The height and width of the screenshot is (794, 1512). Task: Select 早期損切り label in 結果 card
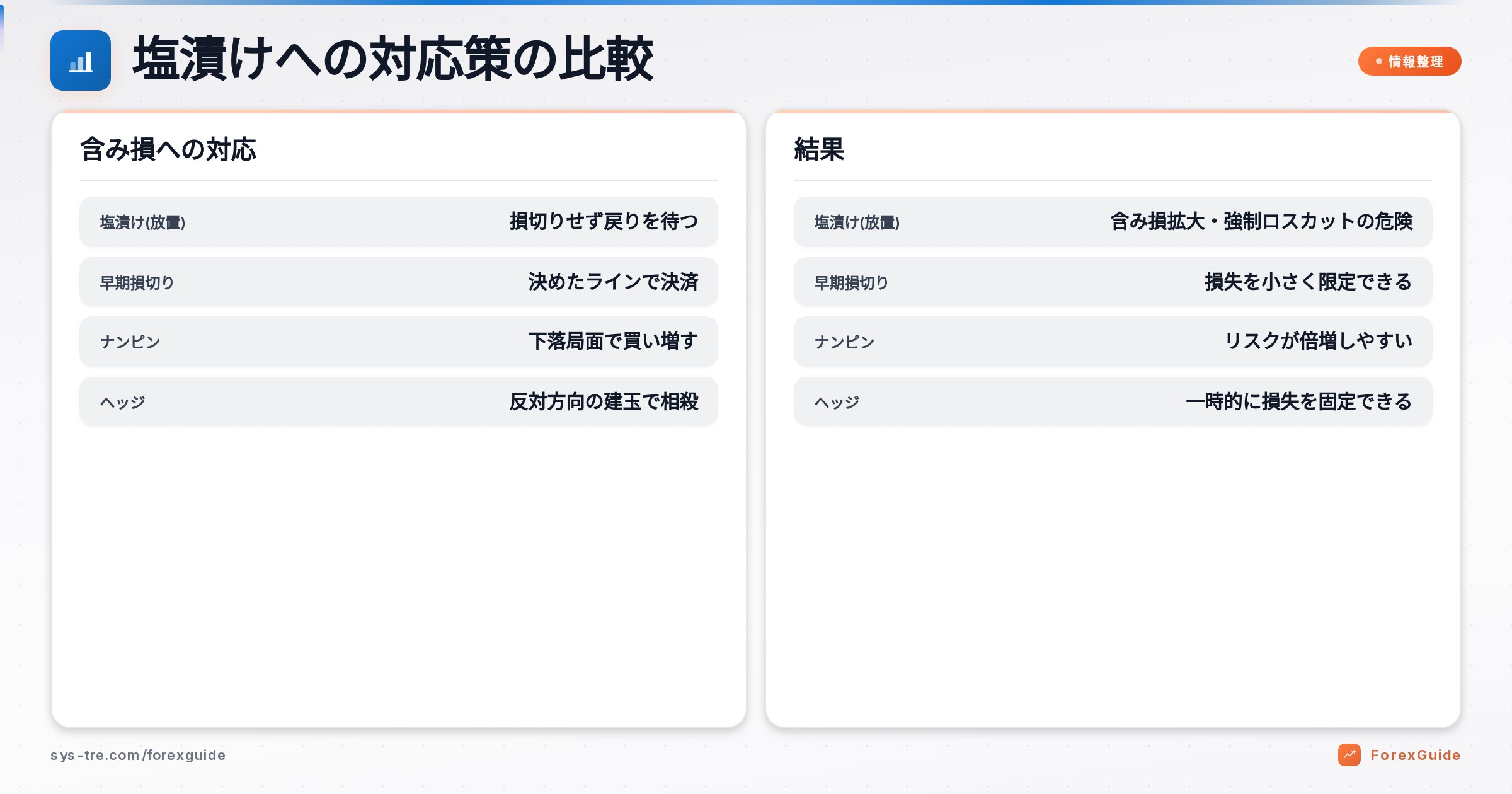851,282
